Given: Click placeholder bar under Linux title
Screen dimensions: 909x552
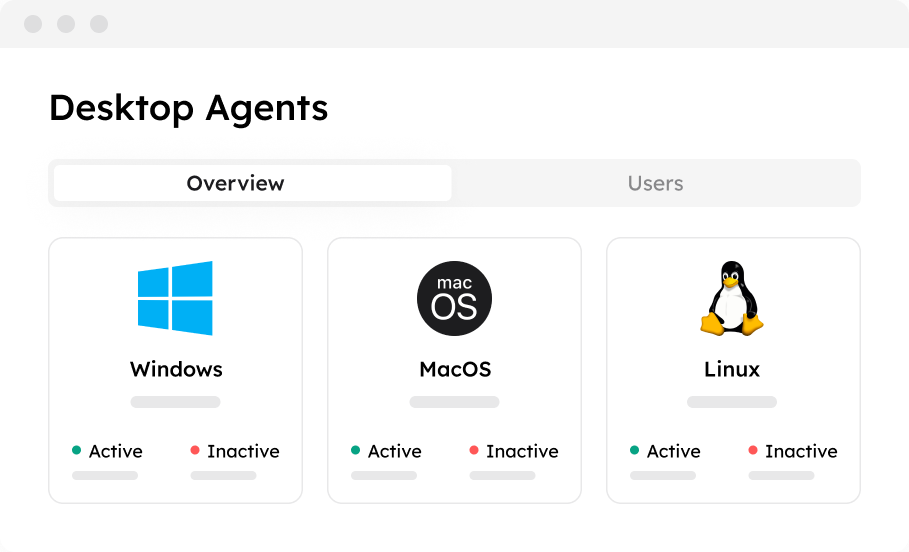Looking at the screenshot, I should (732, 402).
